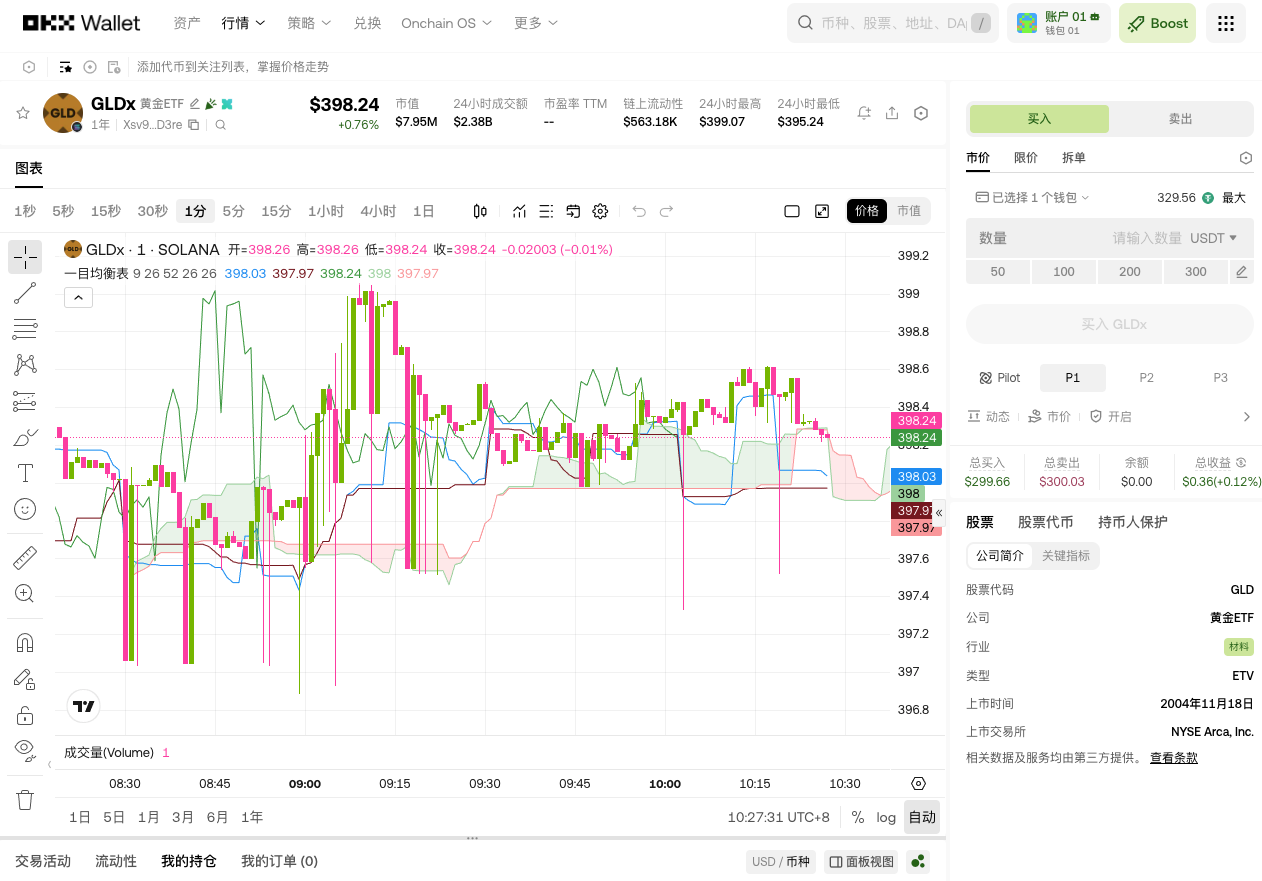Undo the last chart action
Viewport: 1262px width, 881px height.
click(639, 211)
